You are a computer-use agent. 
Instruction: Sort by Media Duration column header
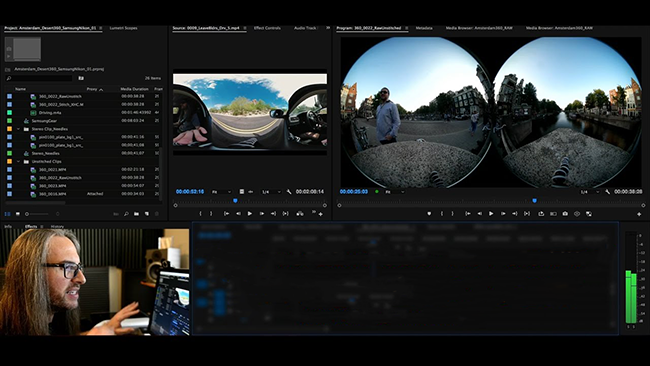point(134,89)
